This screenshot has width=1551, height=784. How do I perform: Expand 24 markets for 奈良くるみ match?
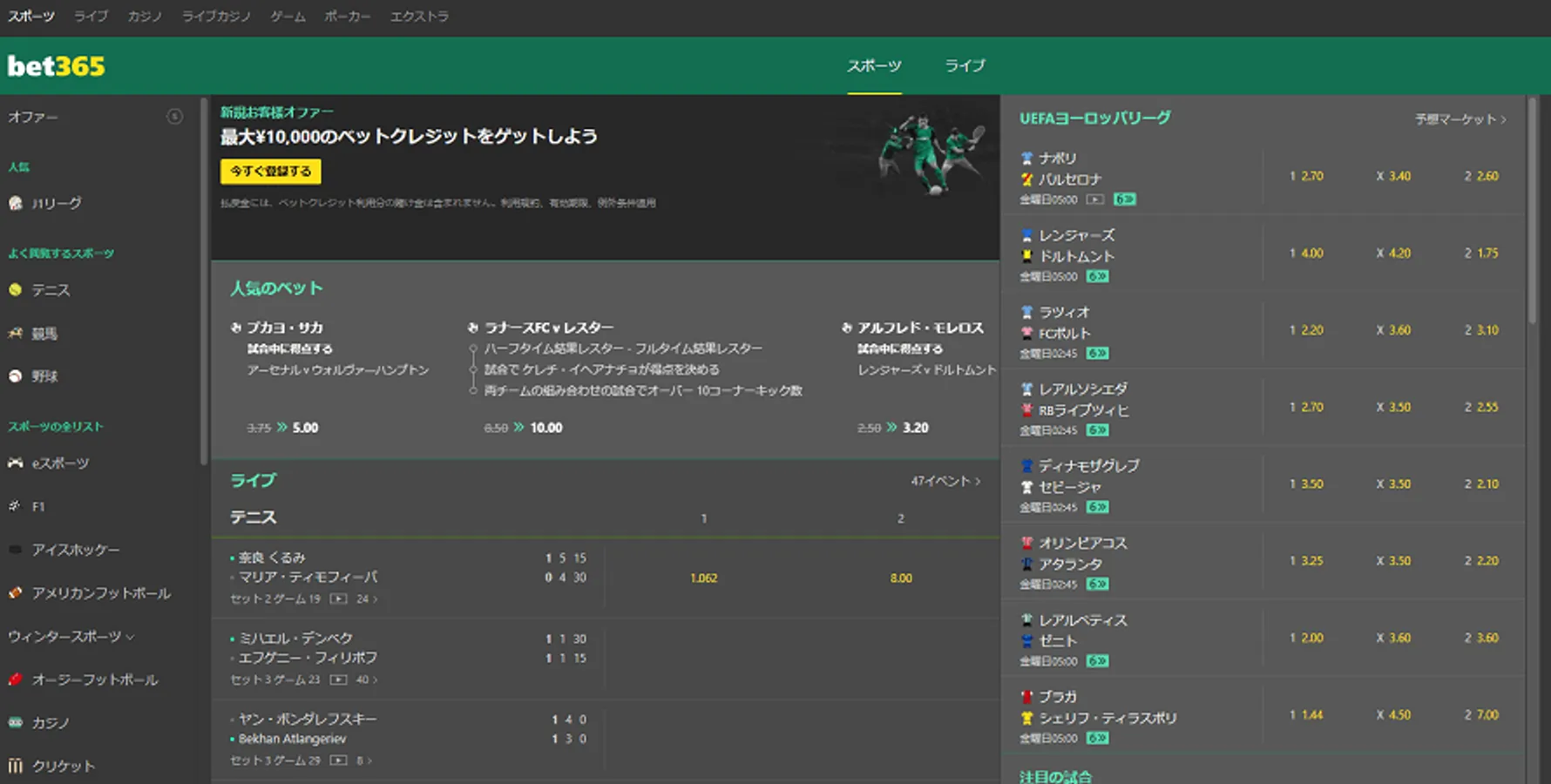coord(367,599)
